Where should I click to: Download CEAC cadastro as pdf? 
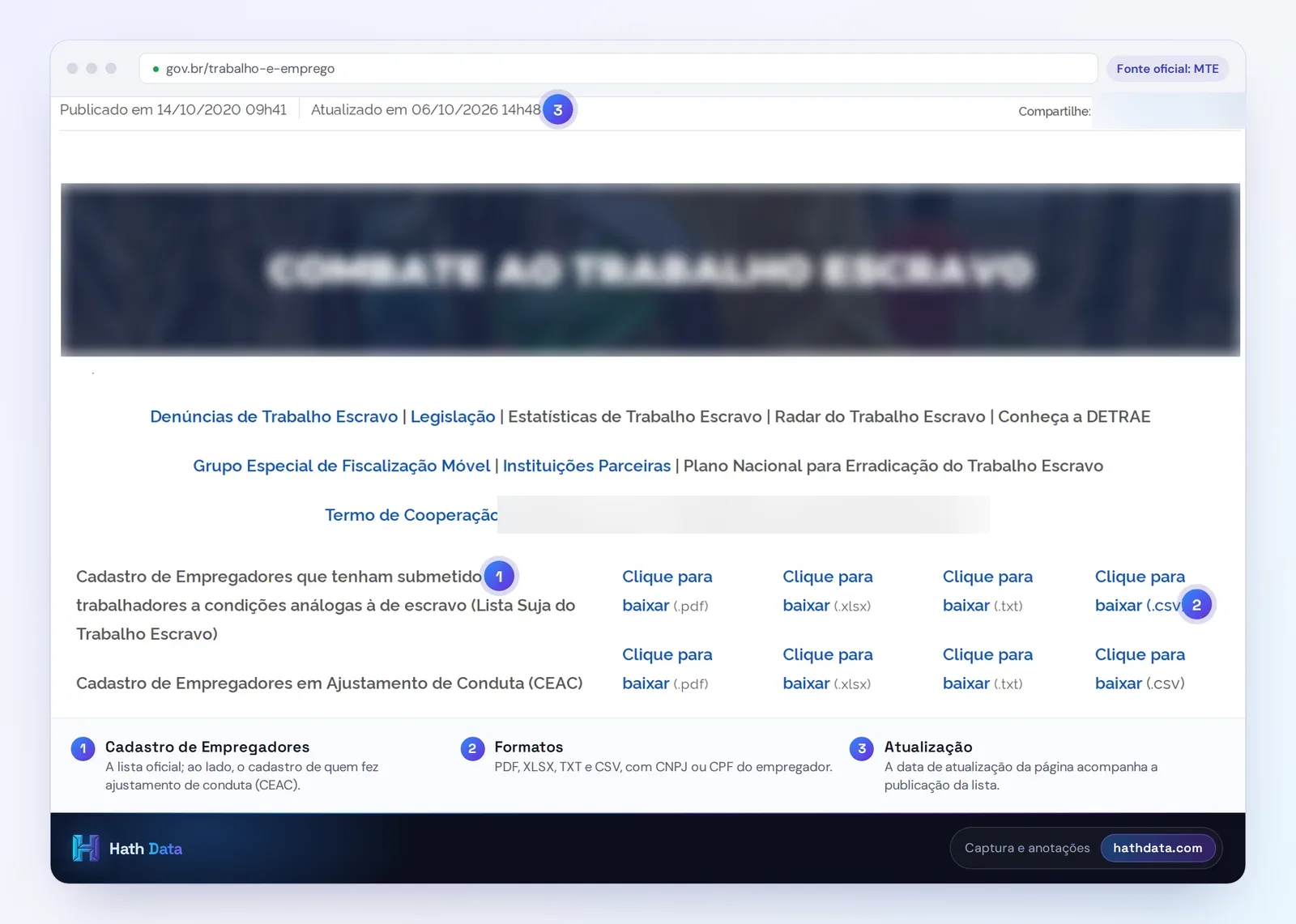pos(667,669)
